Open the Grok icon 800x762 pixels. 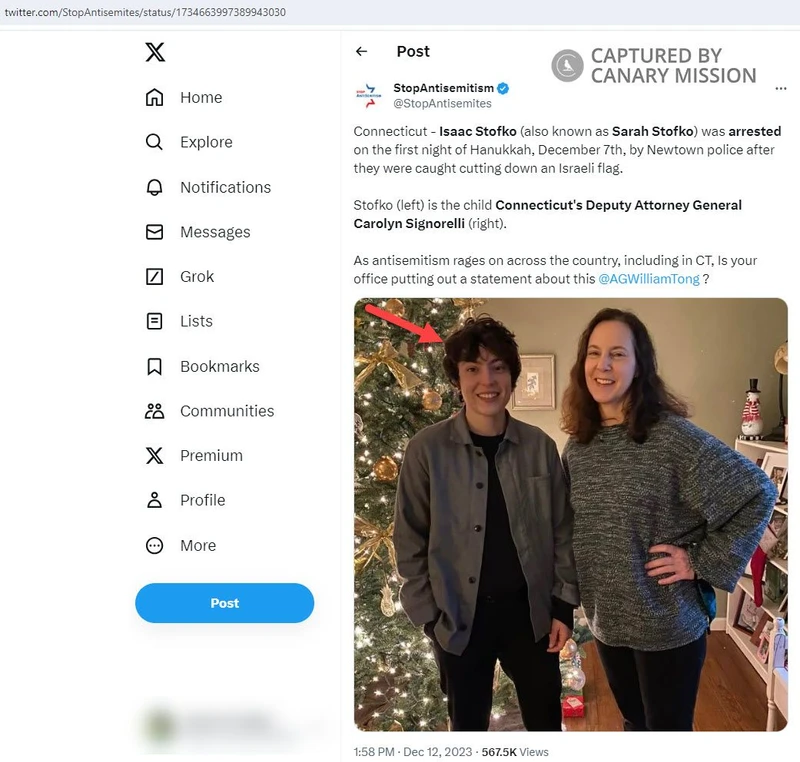coord(154,276)
